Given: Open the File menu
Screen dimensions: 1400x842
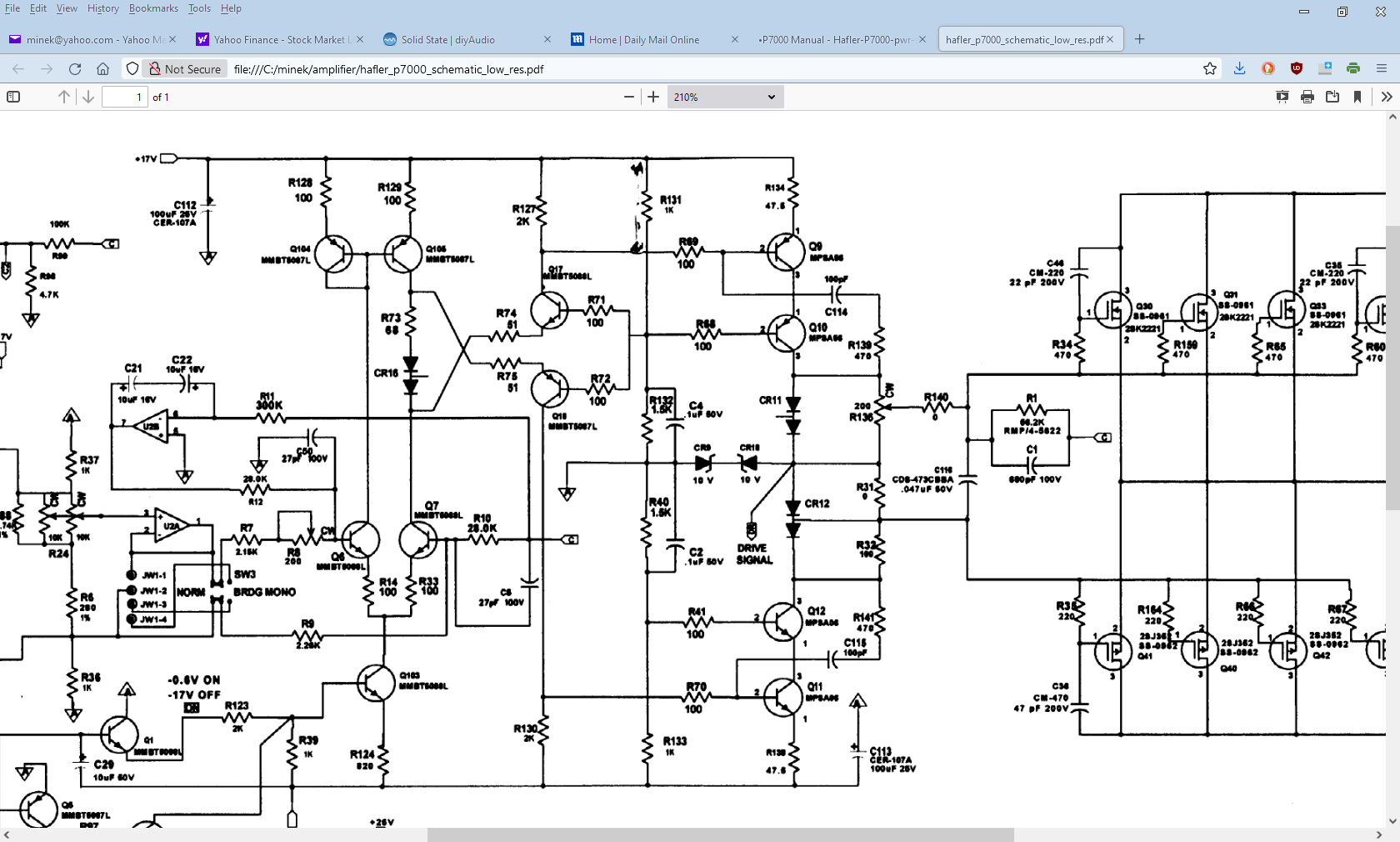Looking at the screenshot, I should click(12, 8).
